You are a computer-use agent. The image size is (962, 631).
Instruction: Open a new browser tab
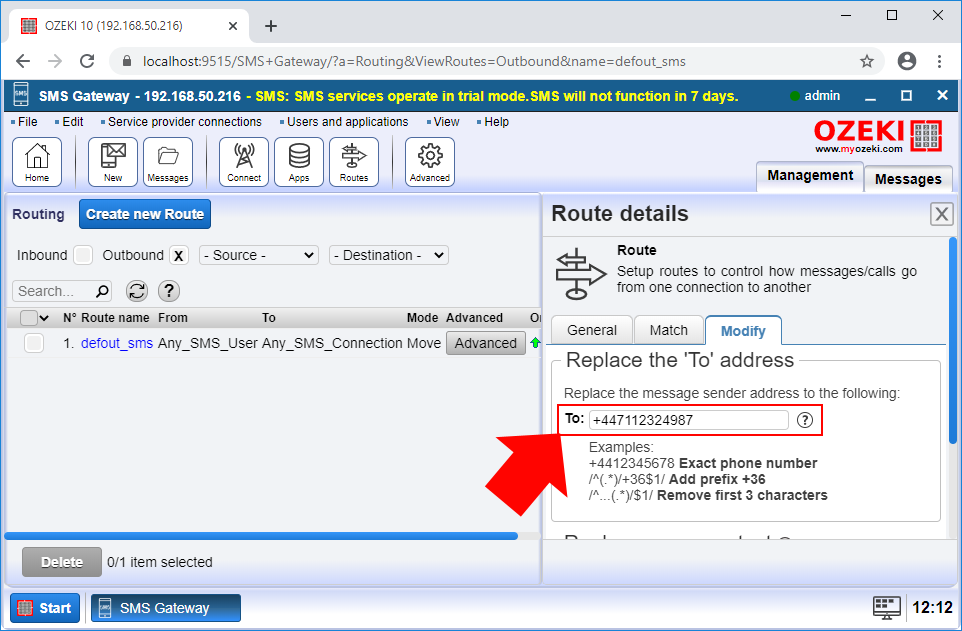271,26
